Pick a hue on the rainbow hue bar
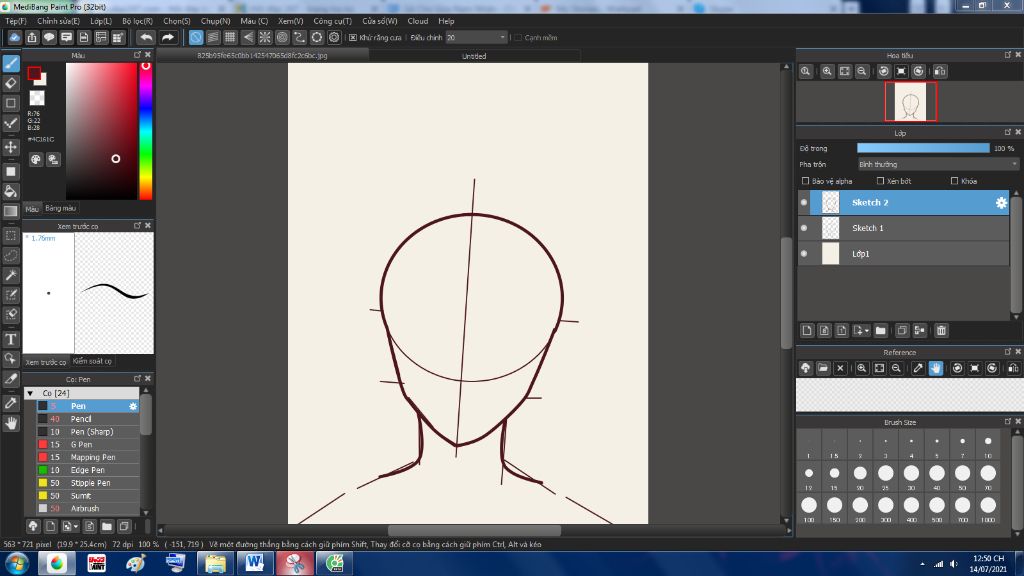The image size is (1024, 576). pos(146,131)
